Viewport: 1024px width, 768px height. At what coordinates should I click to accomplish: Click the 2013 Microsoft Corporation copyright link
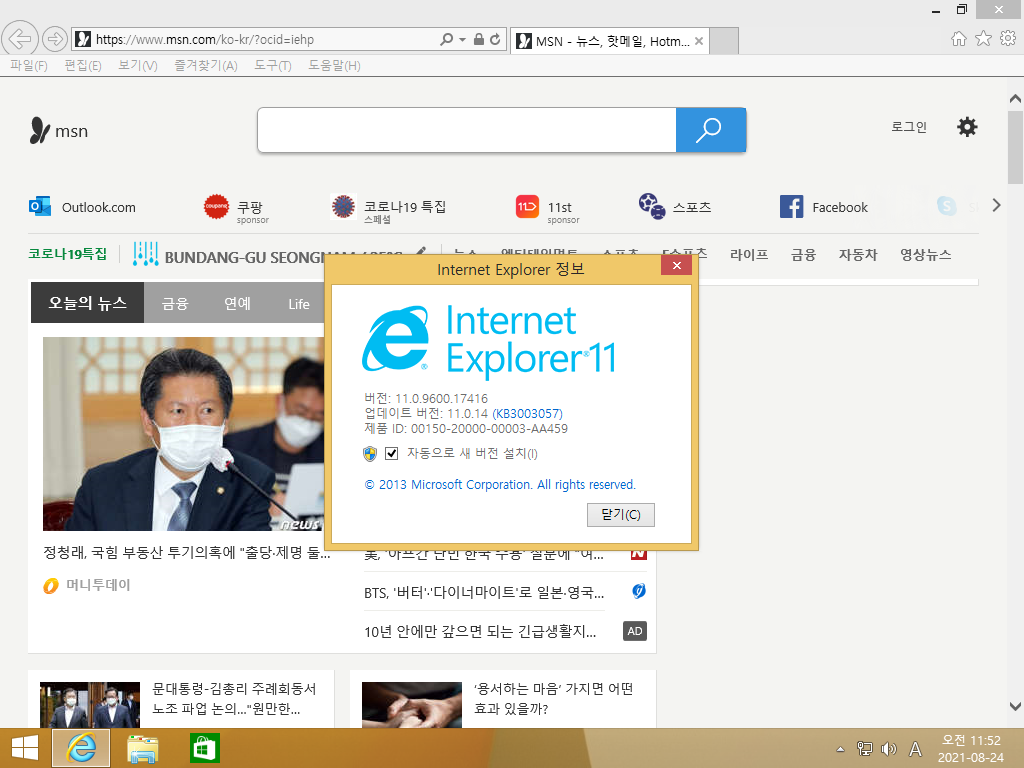[x=500, y=485]
